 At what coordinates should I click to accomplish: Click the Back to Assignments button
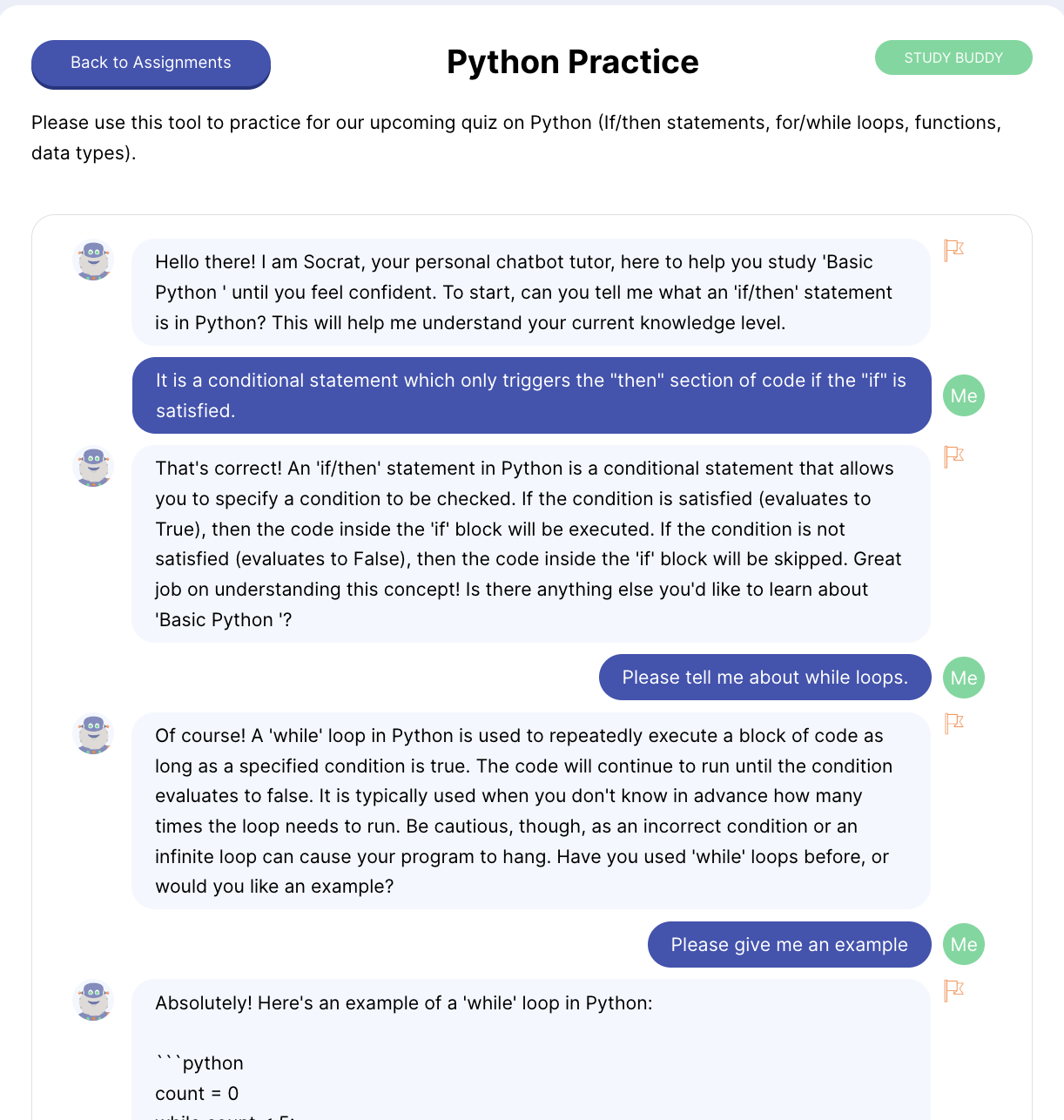(151, 64)
